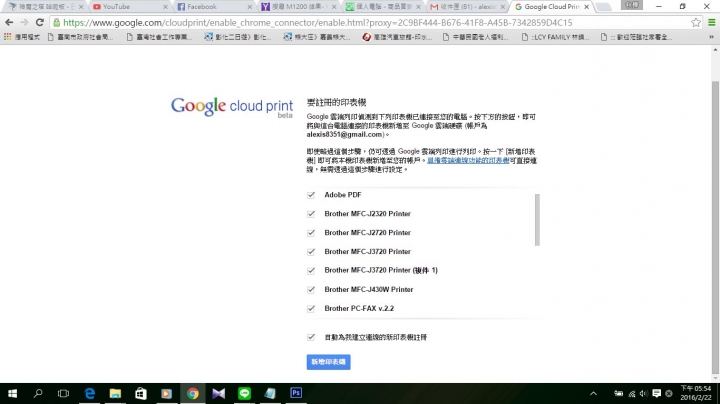720x404 pixels.
Task: Open Task View from the taskbar
Action: 63,393
